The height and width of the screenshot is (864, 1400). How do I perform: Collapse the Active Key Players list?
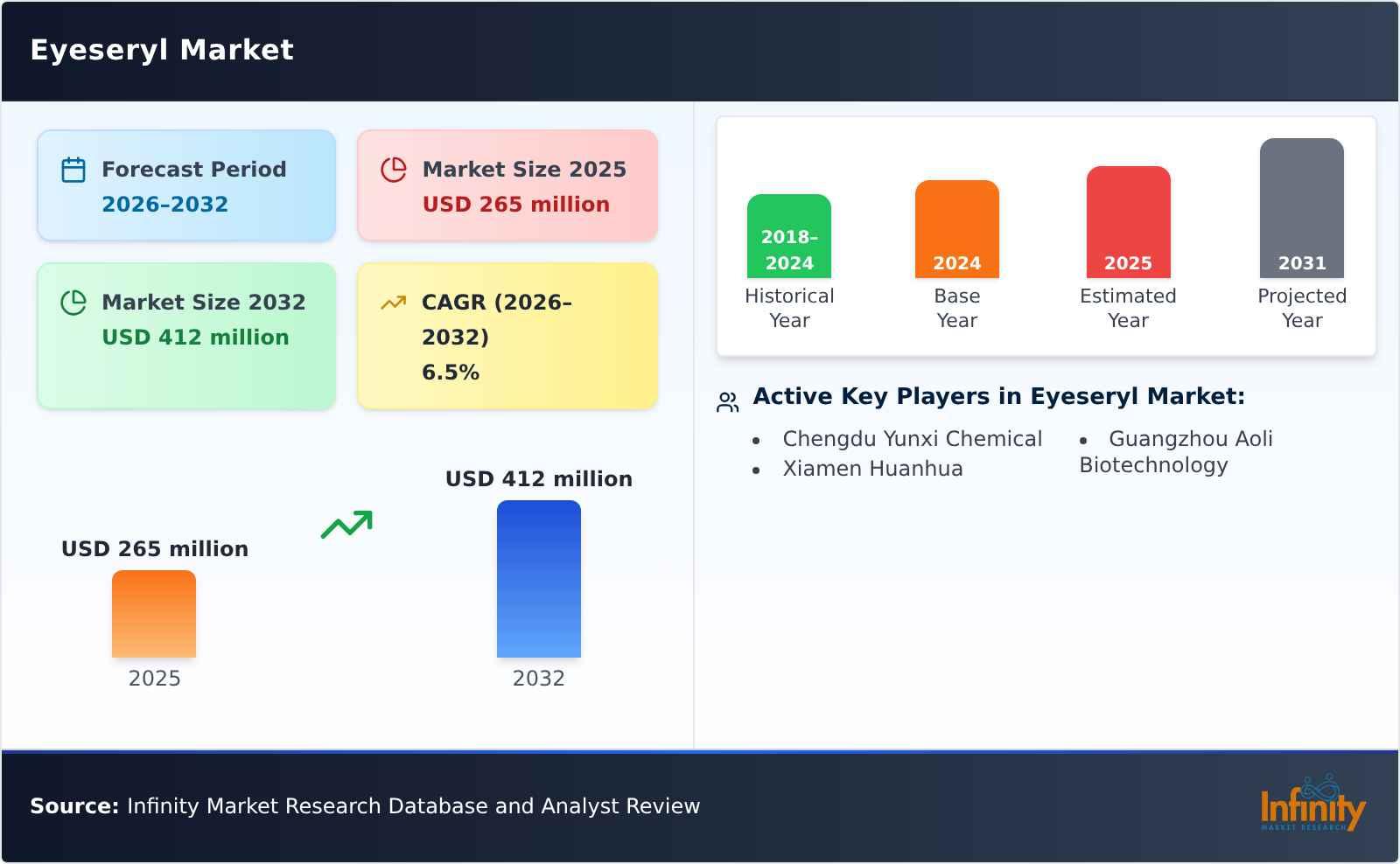(1000, 396)
